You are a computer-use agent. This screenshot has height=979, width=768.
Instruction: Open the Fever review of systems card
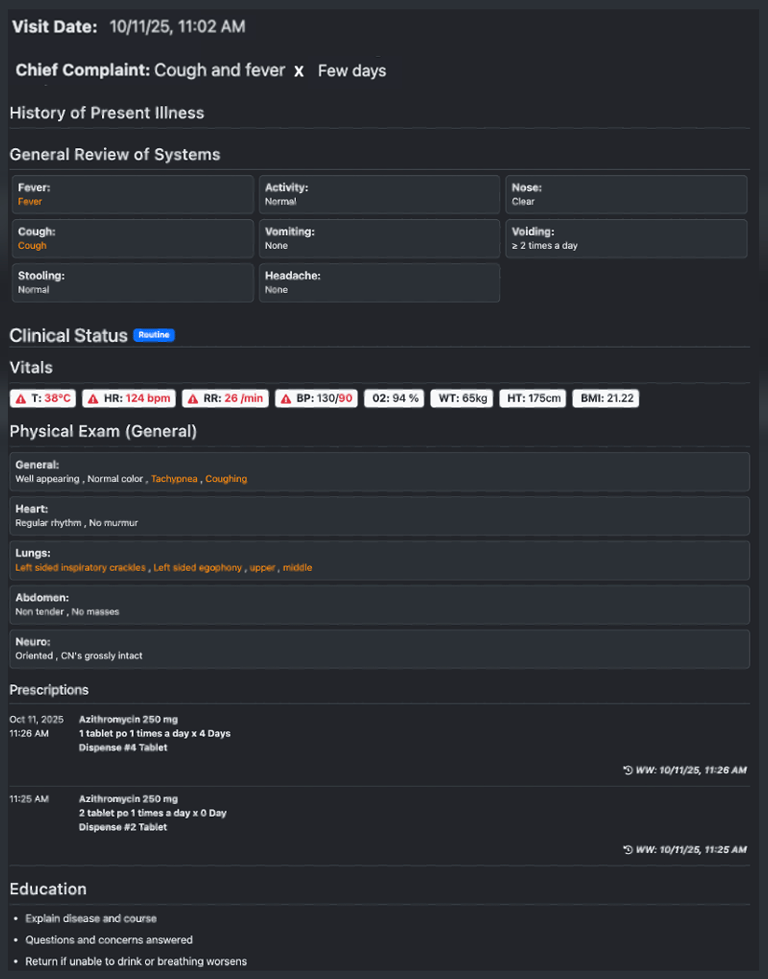coord(132,194)
